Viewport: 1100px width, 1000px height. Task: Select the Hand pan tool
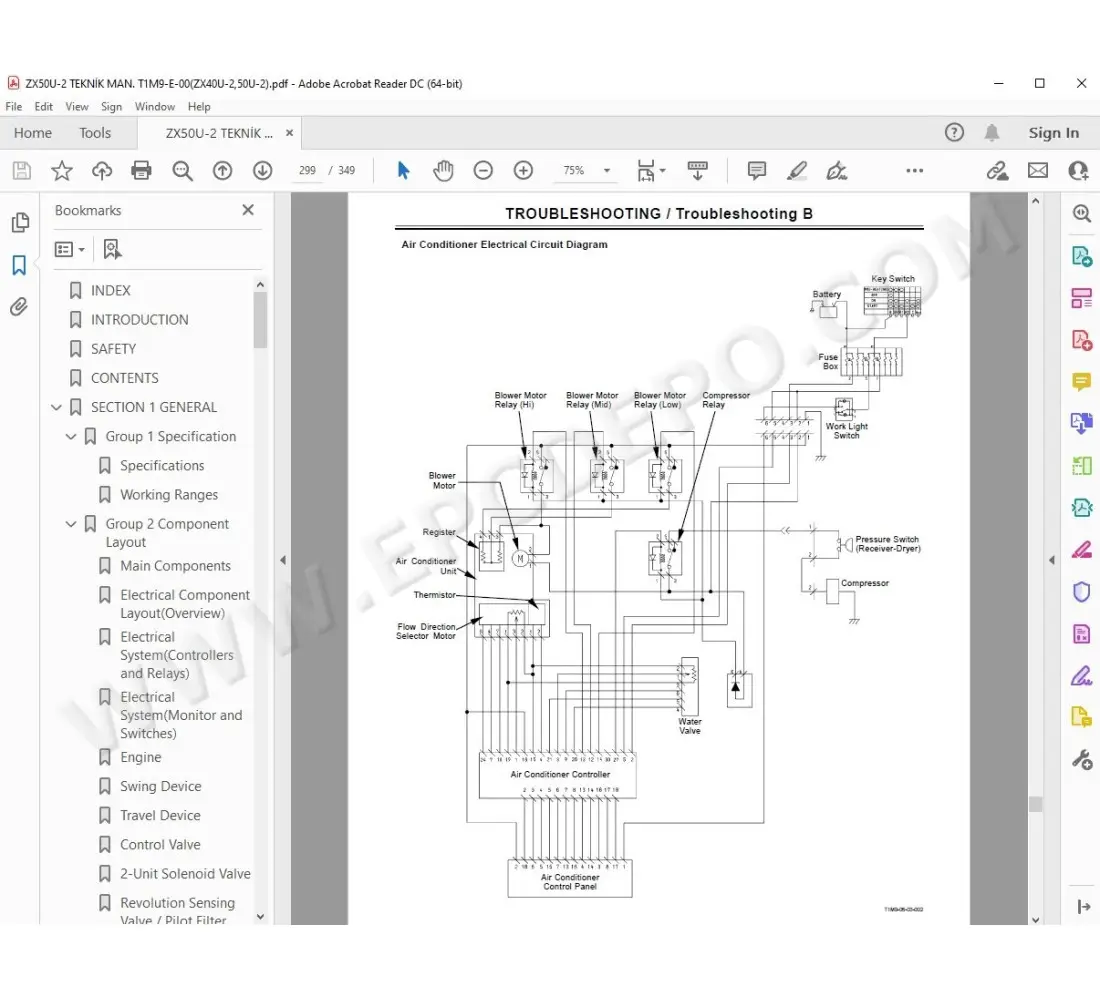[x=443, y=171]
